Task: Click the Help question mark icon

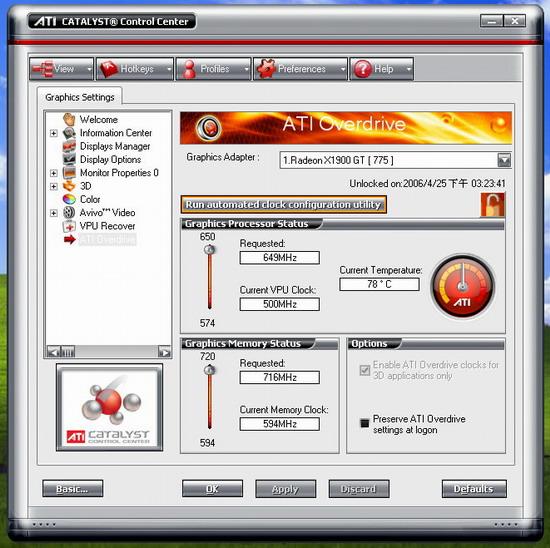Action: click(x=363, y=69)
